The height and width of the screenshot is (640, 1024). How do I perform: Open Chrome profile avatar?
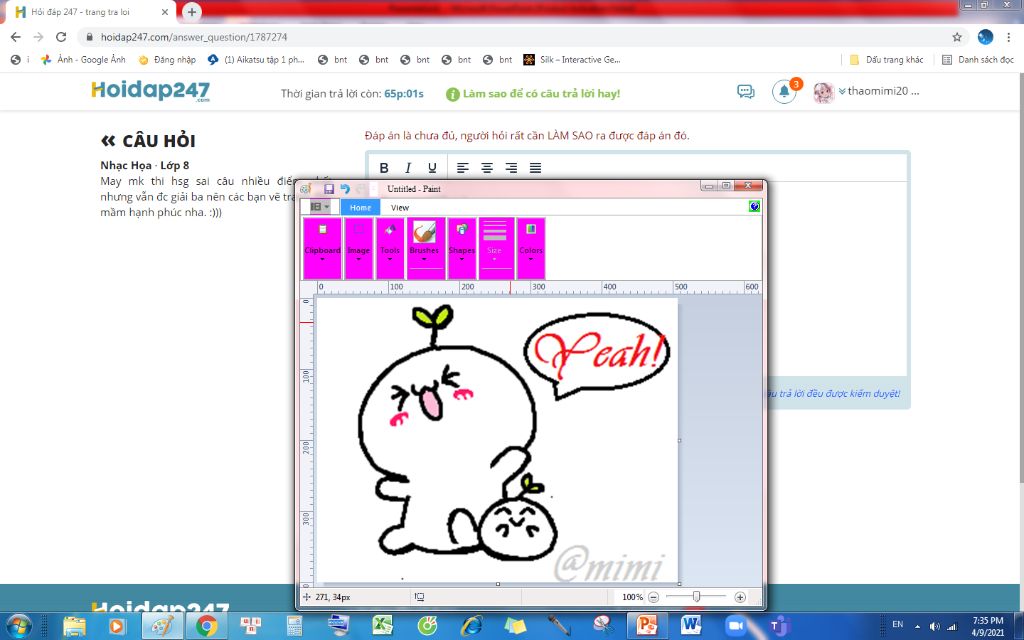click(985, 37)
